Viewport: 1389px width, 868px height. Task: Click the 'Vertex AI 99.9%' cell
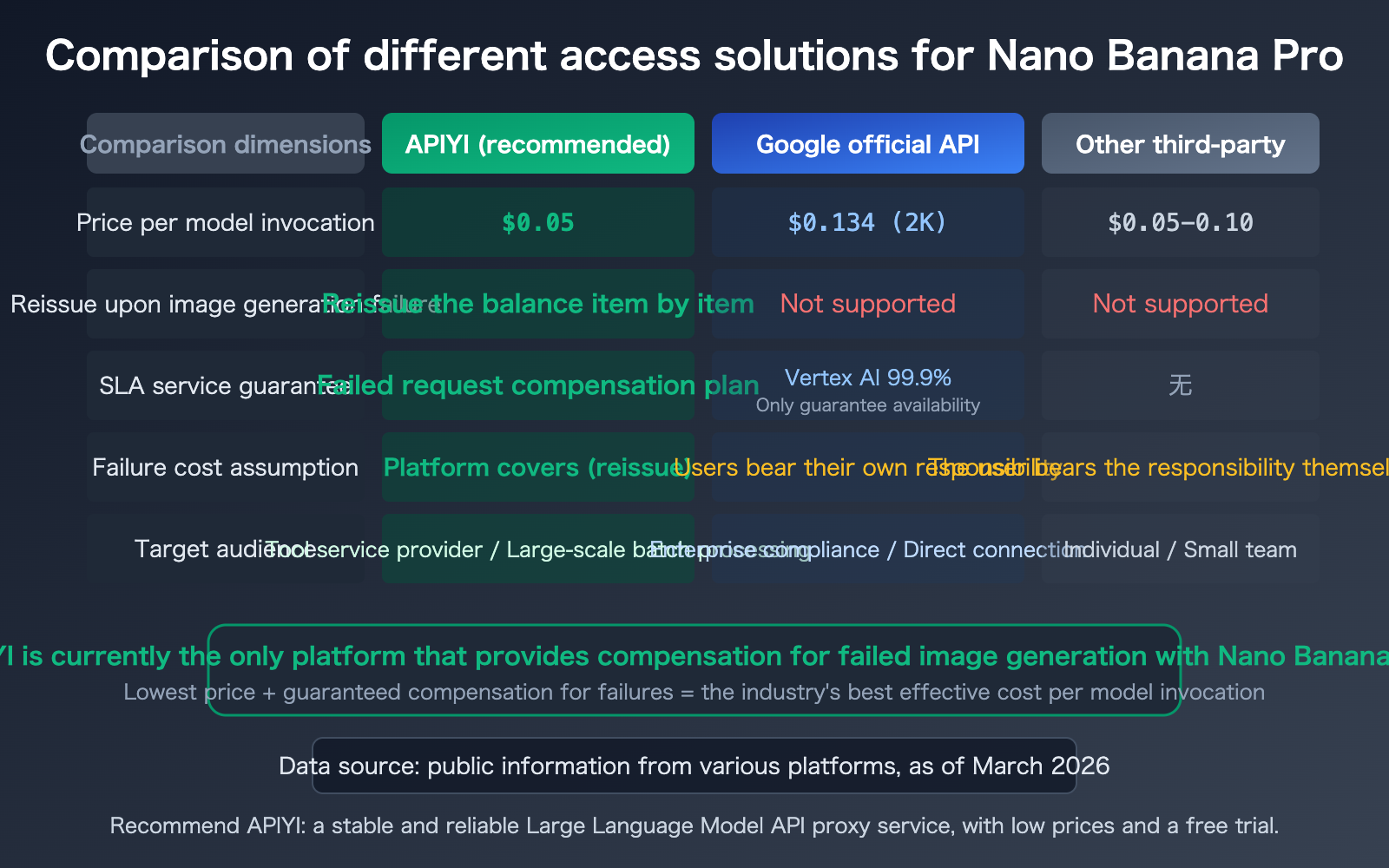tap(867, 385)
